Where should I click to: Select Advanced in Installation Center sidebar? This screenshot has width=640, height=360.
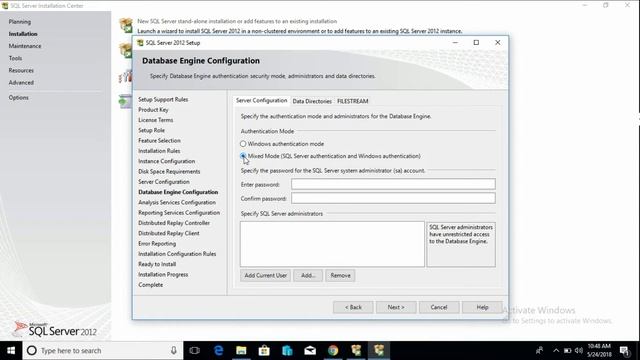[x=21, y=83]
